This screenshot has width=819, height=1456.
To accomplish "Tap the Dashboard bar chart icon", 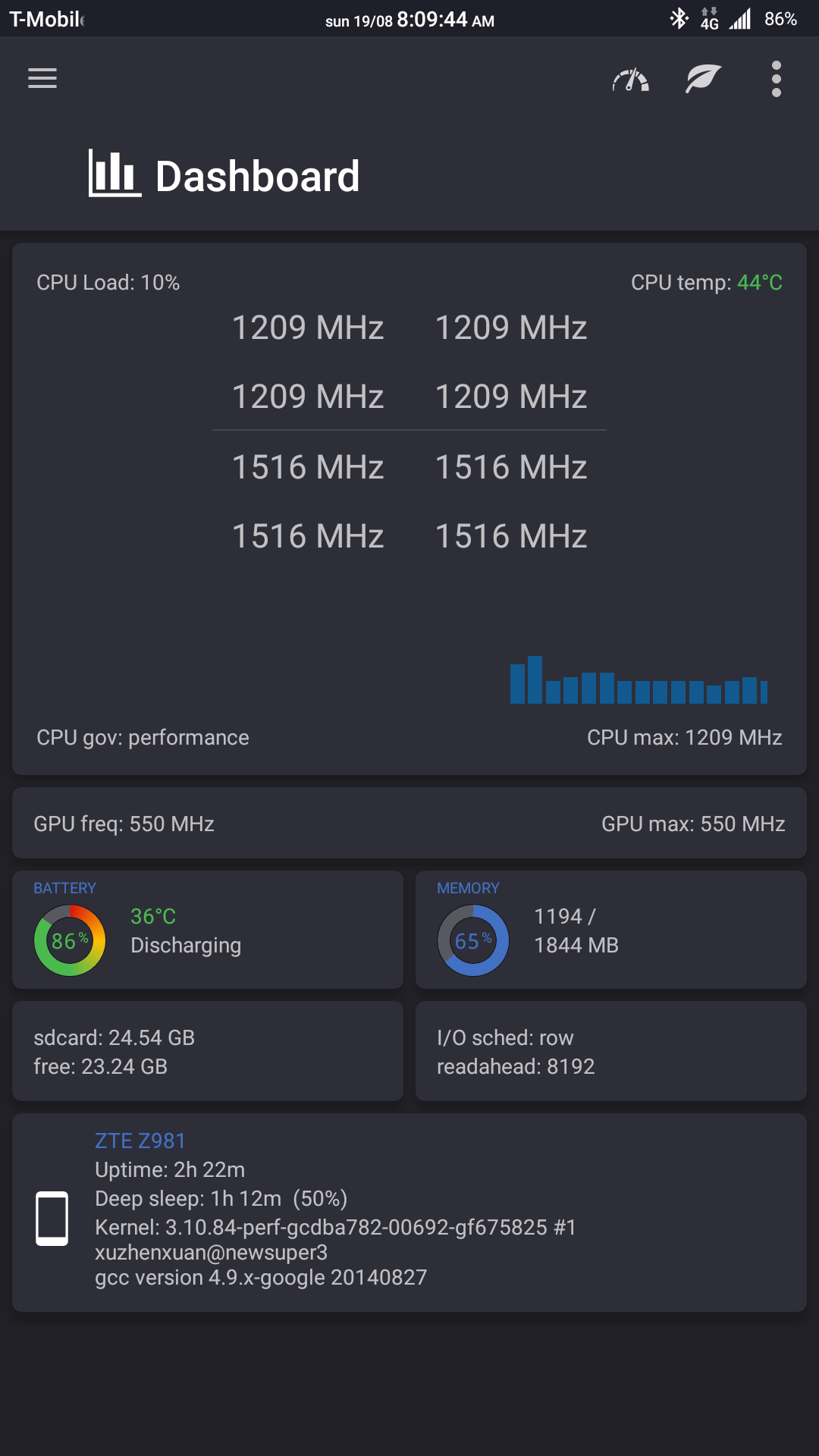I will (115, 173).
